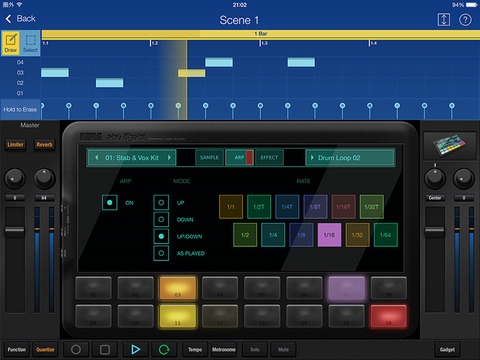Start recording with the circle record button

coord(76,349)
